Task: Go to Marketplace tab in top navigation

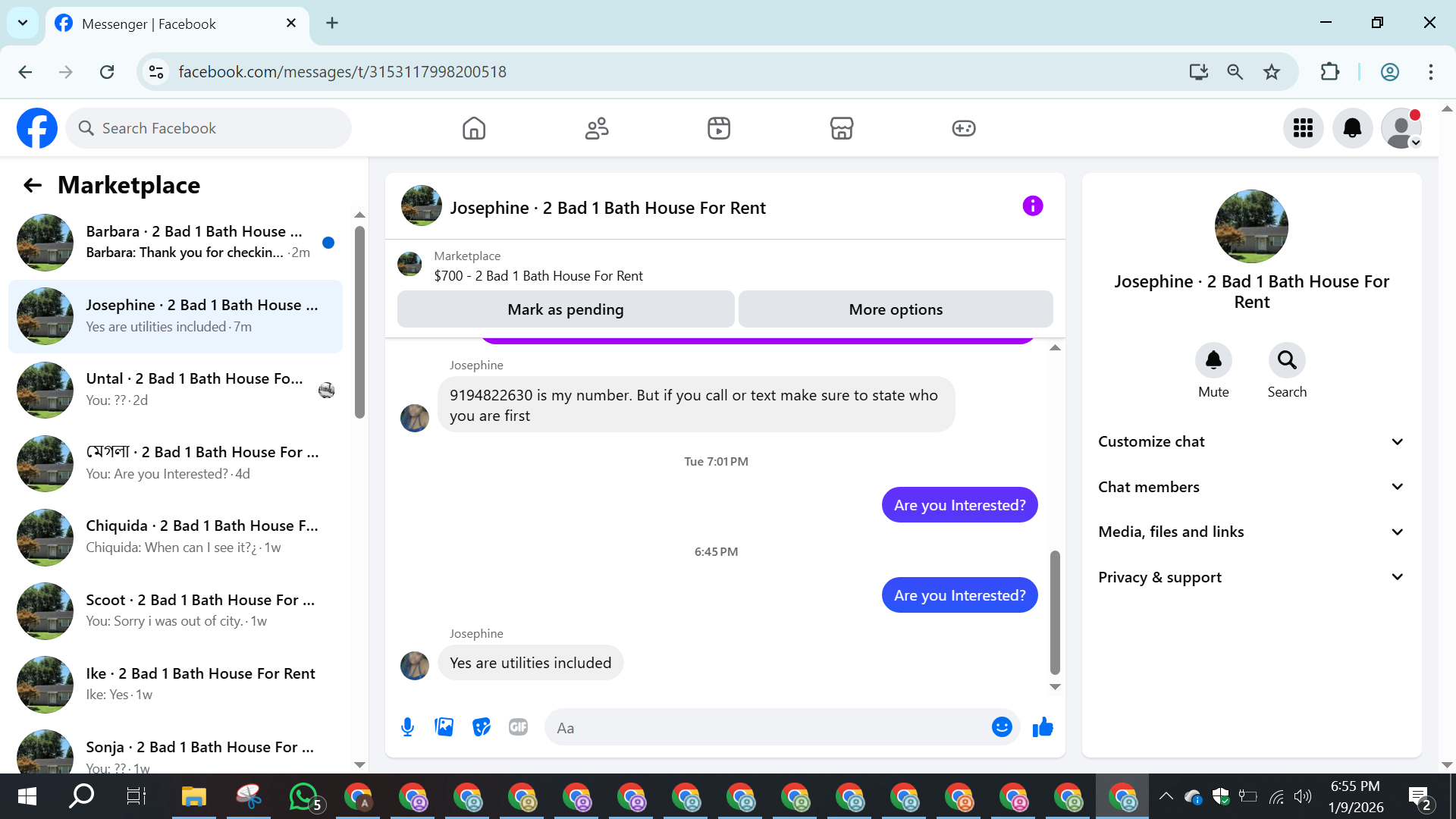Action: (842, 128)
